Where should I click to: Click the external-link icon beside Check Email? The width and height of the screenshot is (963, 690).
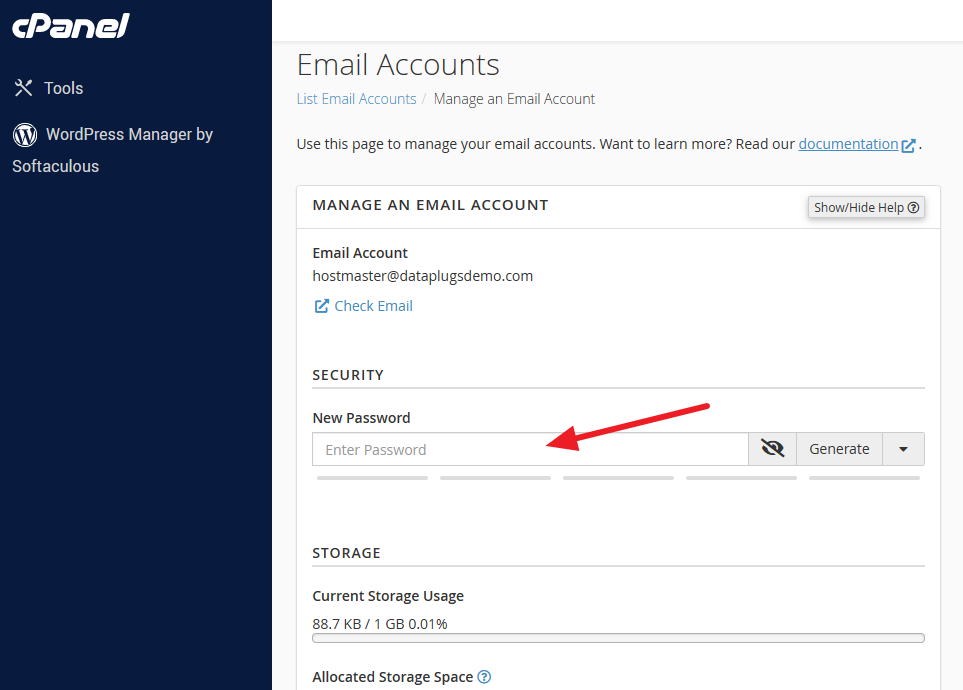[x=320, y=306]
